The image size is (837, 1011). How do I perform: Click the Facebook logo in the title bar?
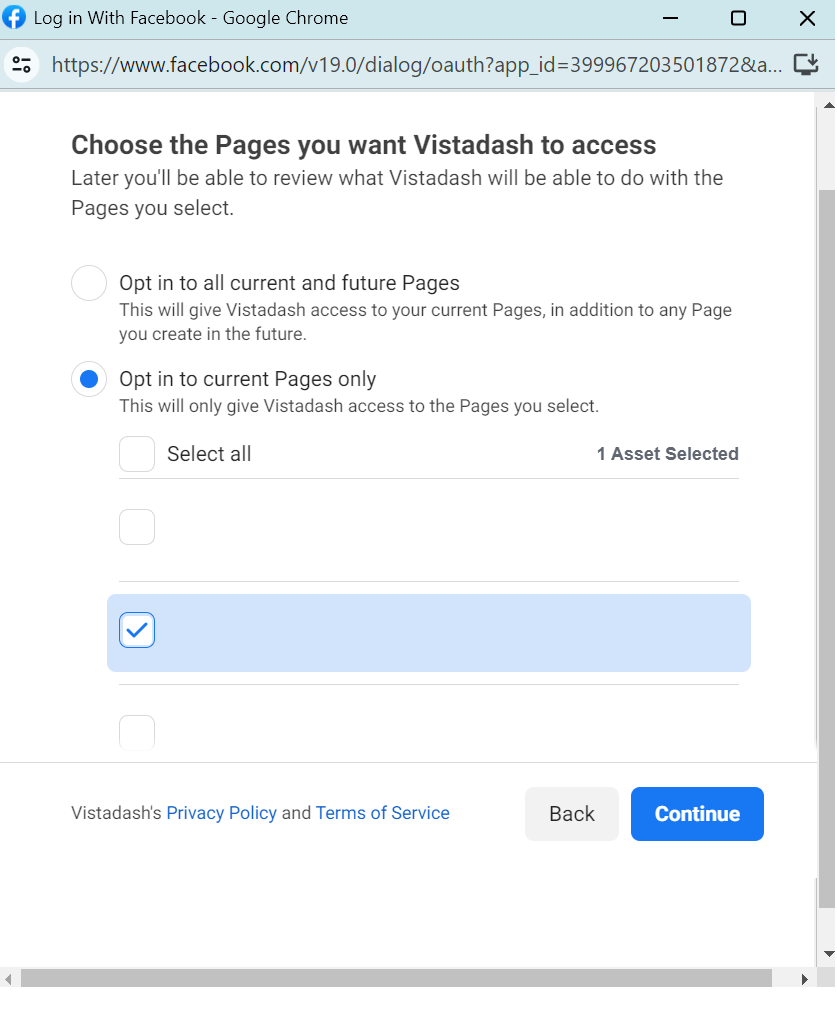[14, 17]
